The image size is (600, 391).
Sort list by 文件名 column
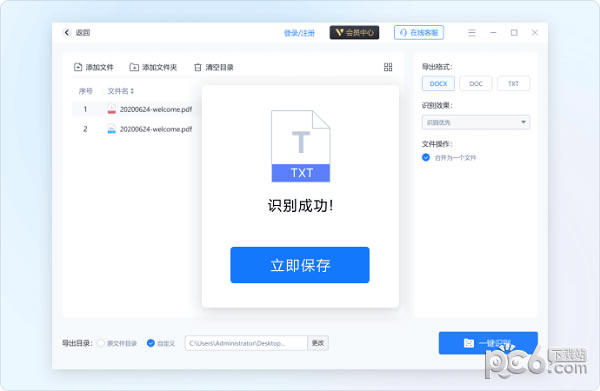121,91
